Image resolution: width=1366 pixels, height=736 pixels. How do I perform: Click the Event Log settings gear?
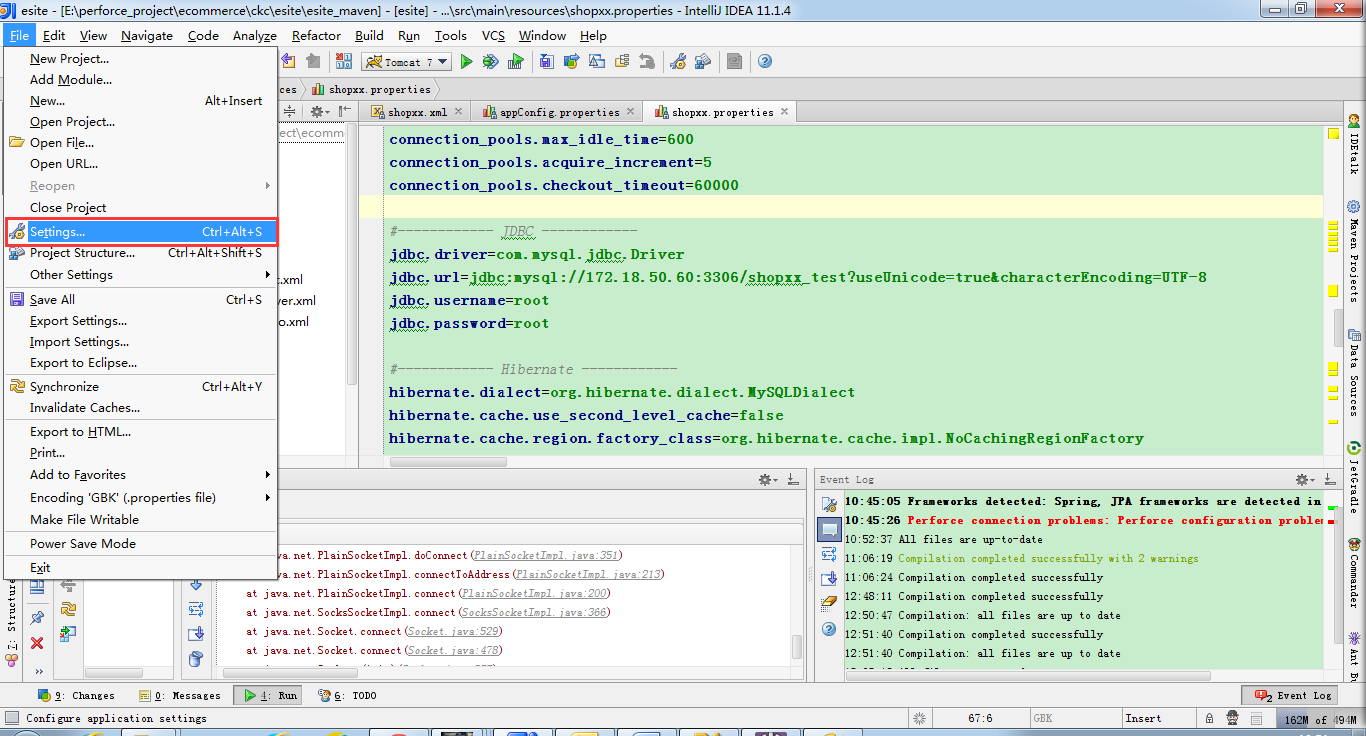click(1306, 480)
